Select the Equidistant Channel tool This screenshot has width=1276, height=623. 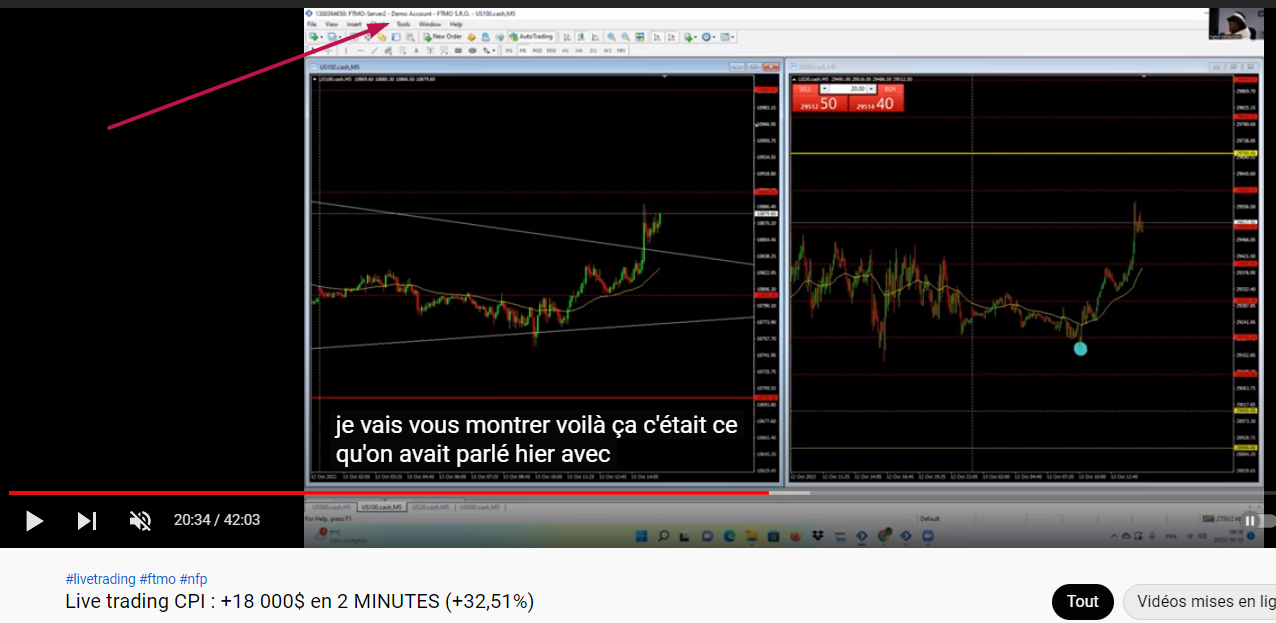tap(388, 50)
